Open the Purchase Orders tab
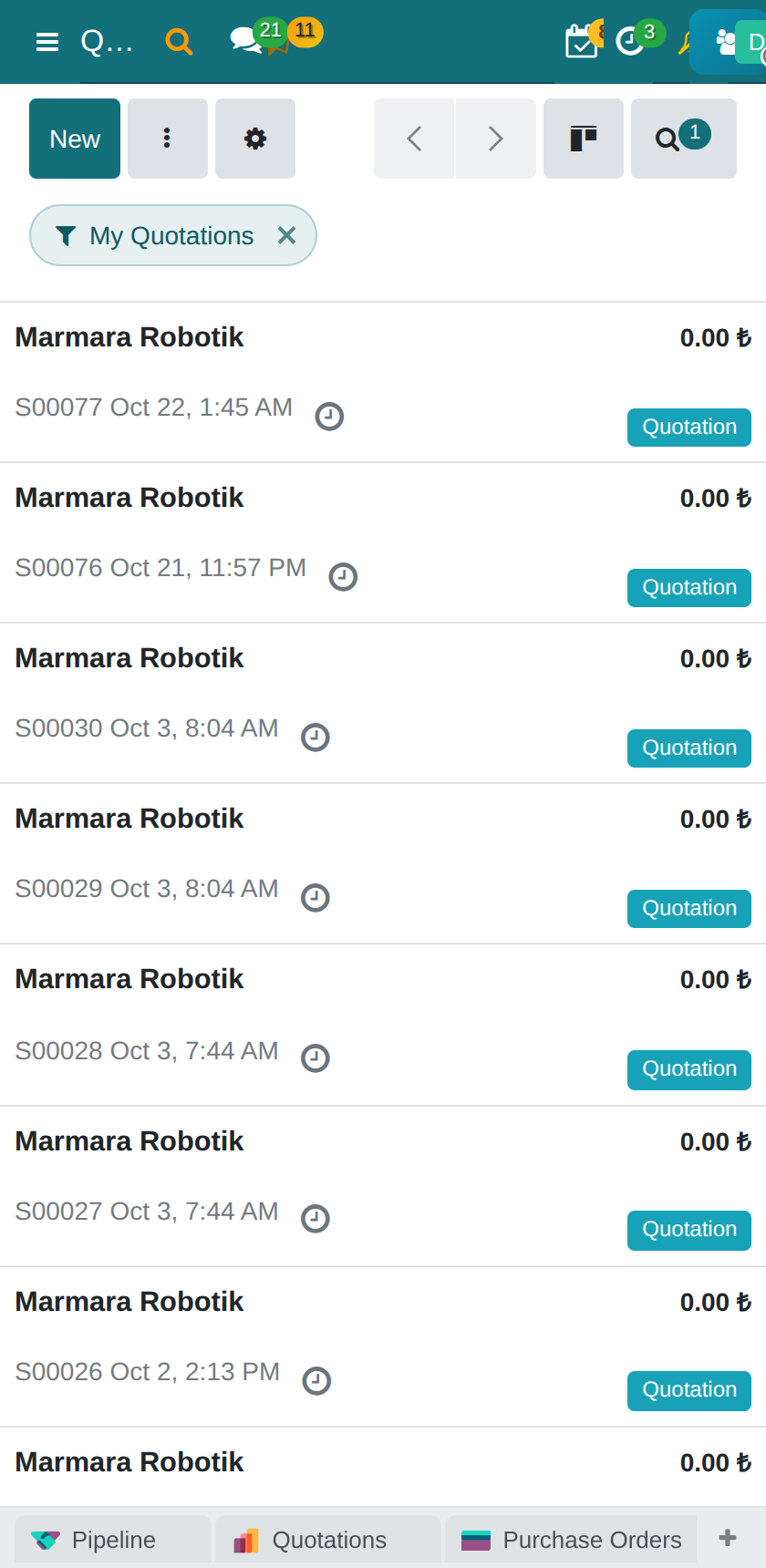This screenshot has width=766, height=1568. pos(571,1540)
